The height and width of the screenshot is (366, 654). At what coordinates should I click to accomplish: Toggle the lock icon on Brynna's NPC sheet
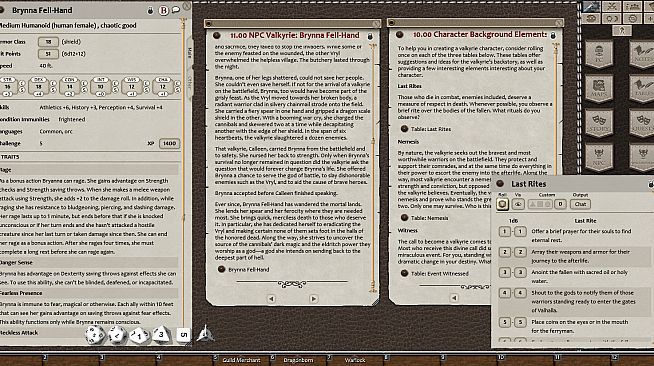[x=151, y=10]
